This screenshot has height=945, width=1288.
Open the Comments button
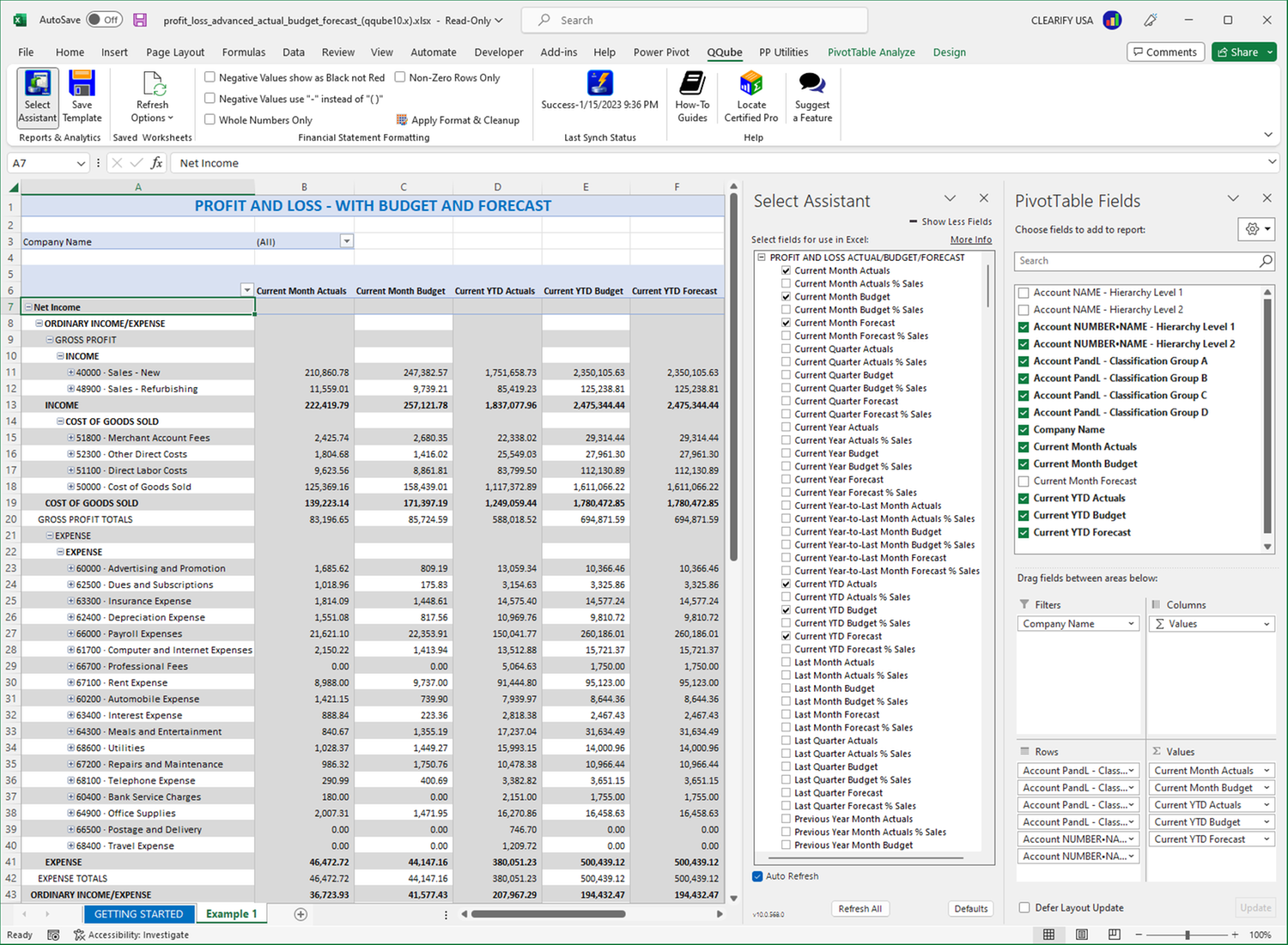[1166, 52]
